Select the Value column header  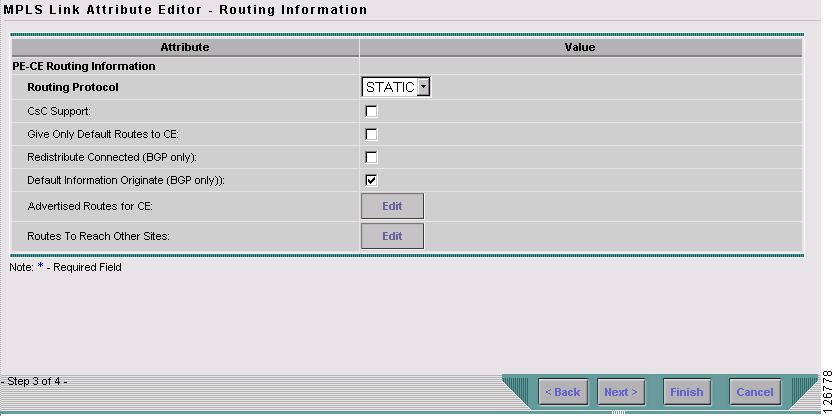point(580,47)
